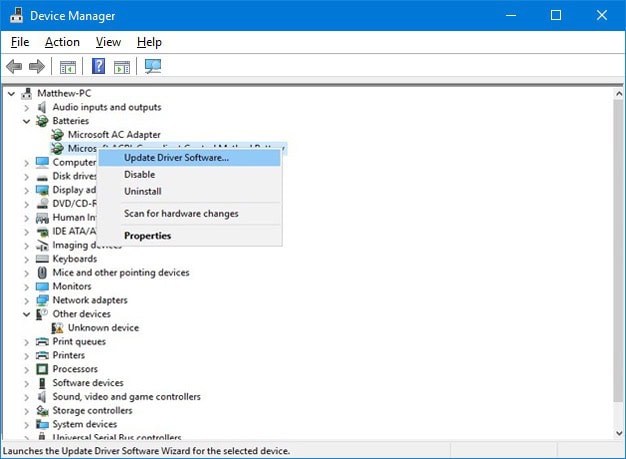Click the Back arrow toolbar icon
Image resolution: width=626 pixels, height=459 pixels.
[14, 66]
